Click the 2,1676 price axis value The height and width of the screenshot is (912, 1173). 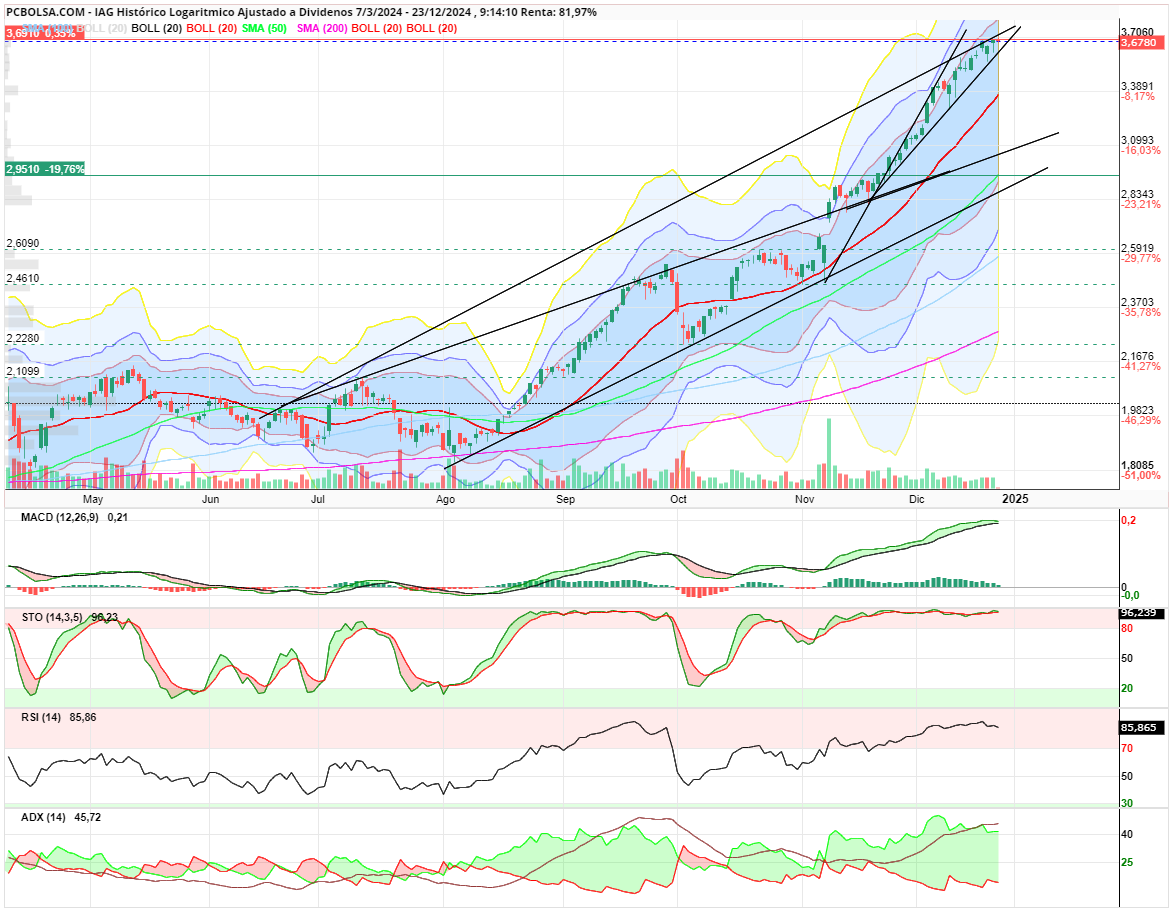click(1137, 356)
